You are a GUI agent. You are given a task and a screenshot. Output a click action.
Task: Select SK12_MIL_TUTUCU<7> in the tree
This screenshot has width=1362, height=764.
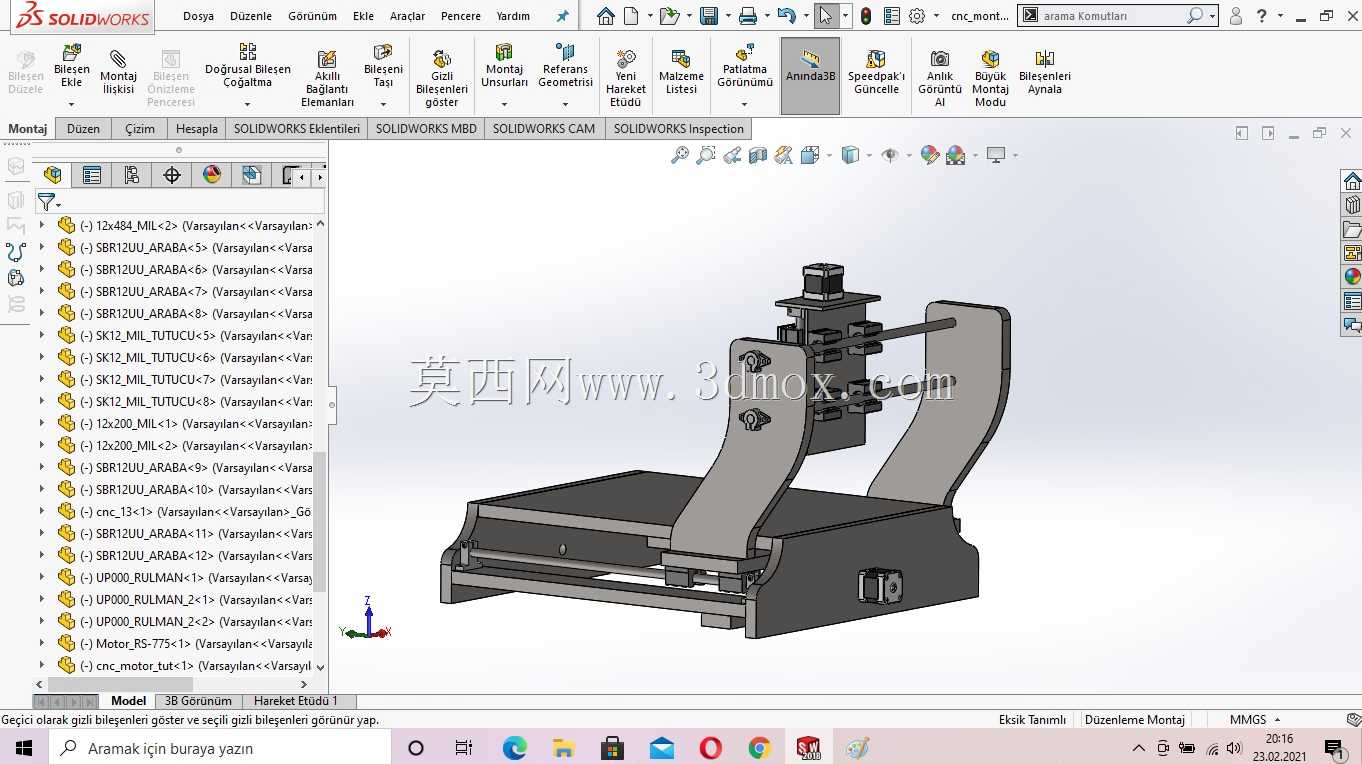184,379
